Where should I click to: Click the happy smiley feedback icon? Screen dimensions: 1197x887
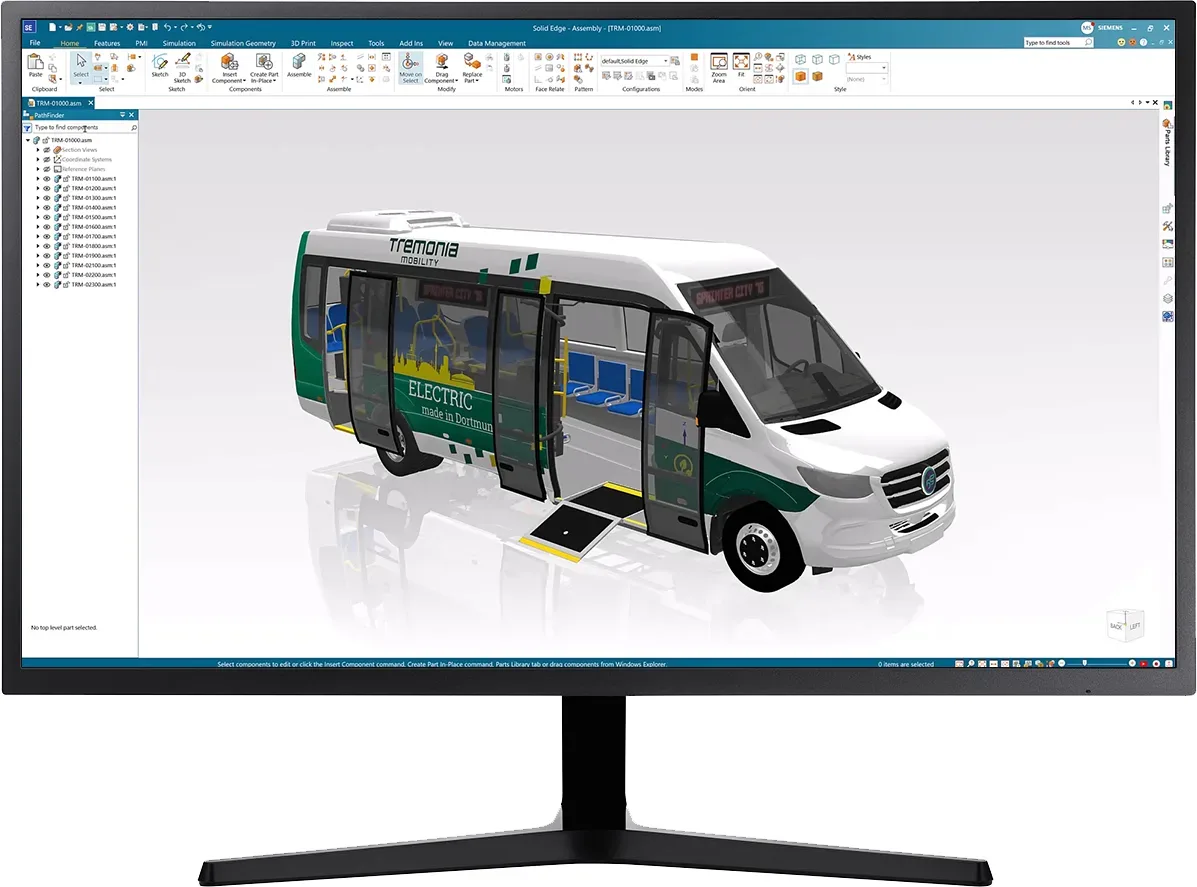click(1121, 43)
